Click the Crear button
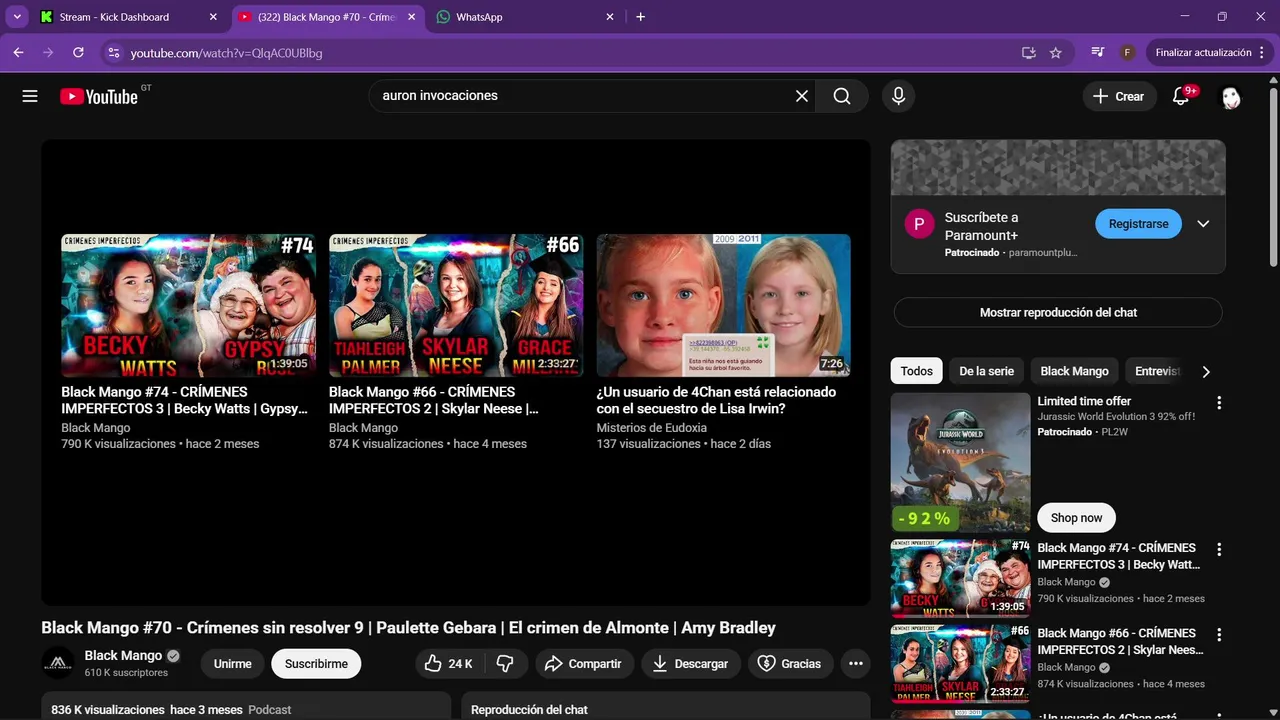The image size is (1280, 720). tap(1118, 96)
